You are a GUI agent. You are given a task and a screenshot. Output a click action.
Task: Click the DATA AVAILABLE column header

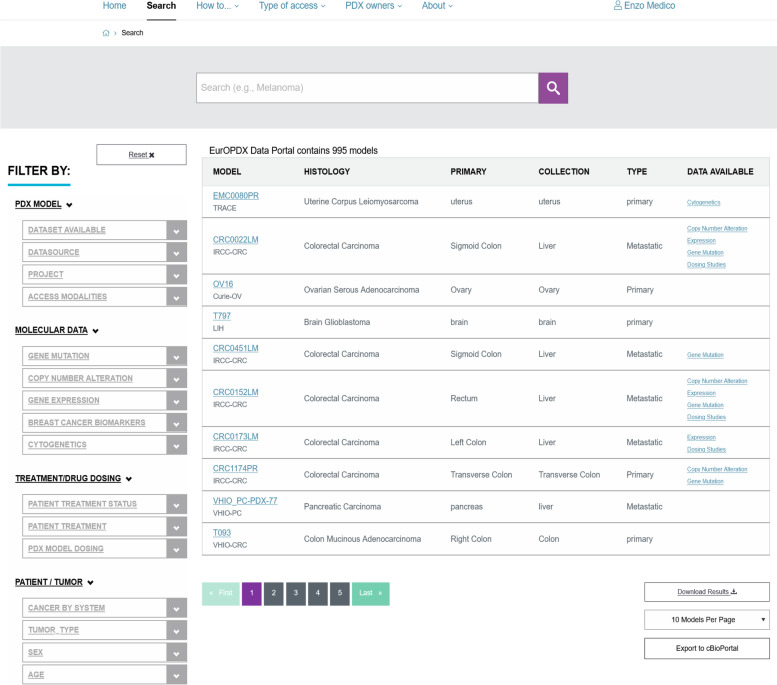(x=720, y=171)
